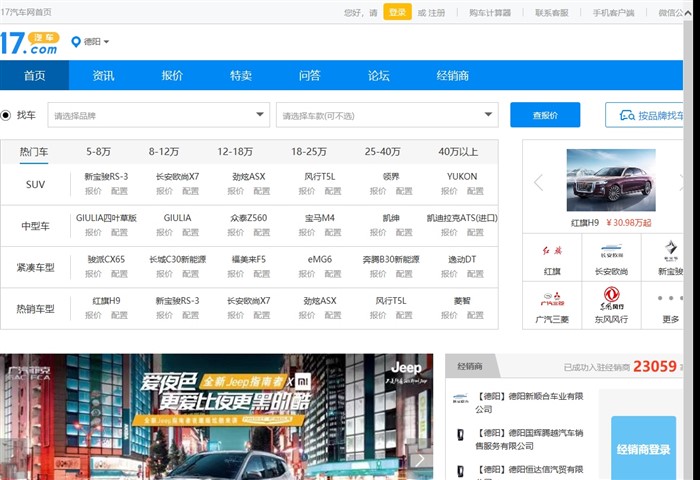Open the 特卖 navigation item
700x480 pixels.
coord(241,75)
